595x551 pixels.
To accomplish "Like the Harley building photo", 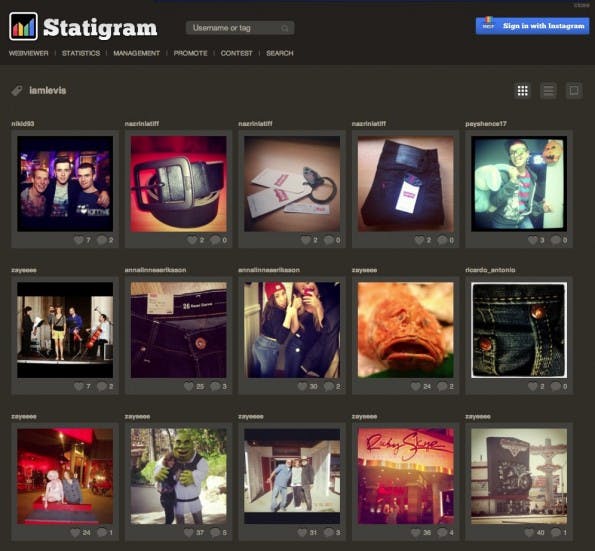I will [x=529, y=533].
